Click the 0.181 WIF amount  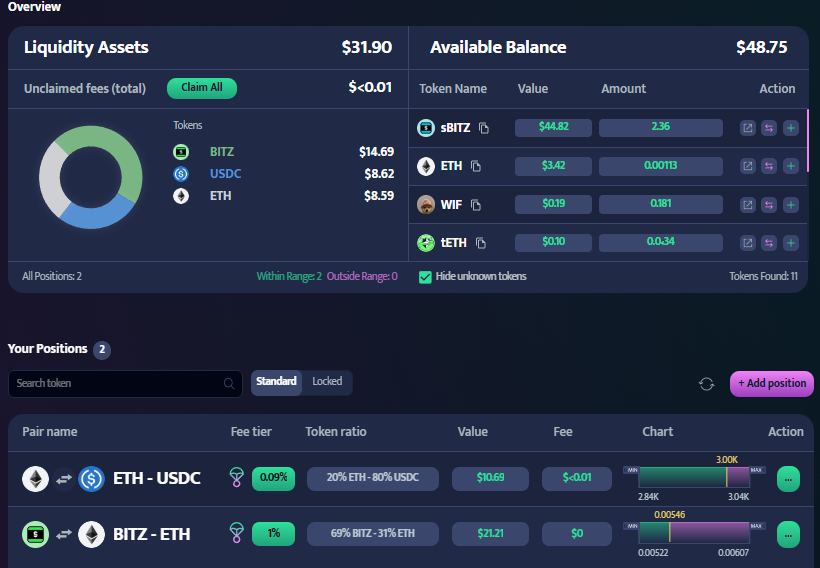coord(660,205)
